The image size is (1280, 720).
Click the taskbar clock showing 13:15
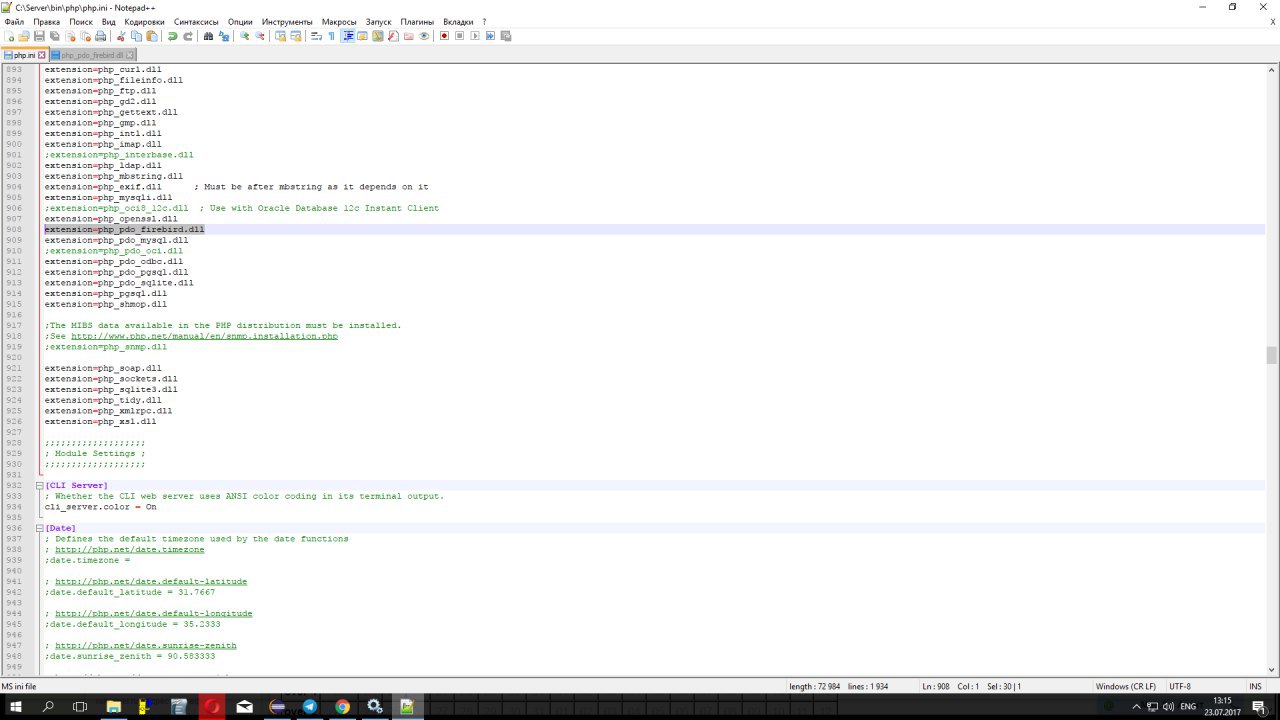click(1222, 706)
